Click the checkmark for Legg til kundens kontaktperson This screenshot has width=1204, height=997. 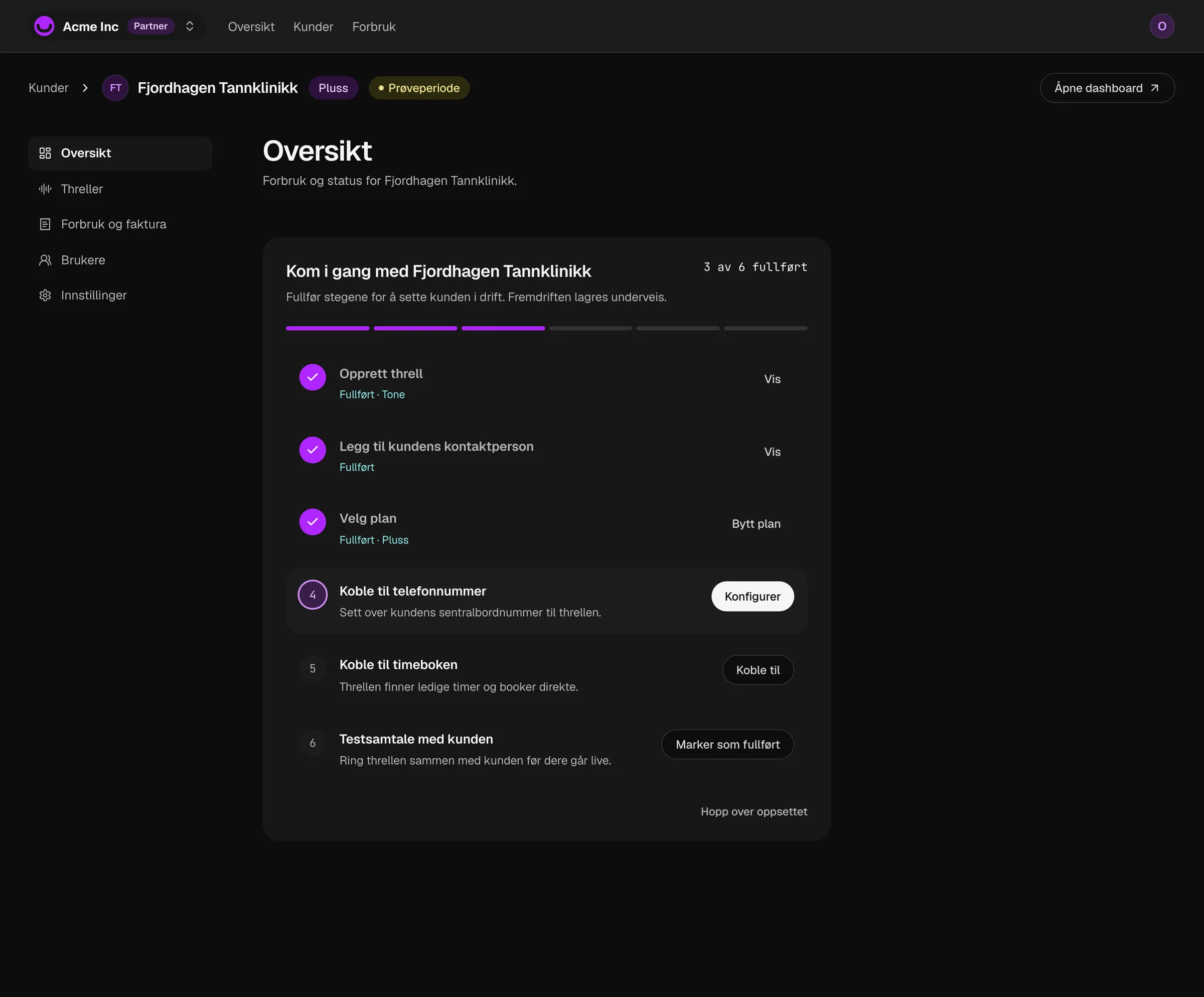[x=313, y=450]
